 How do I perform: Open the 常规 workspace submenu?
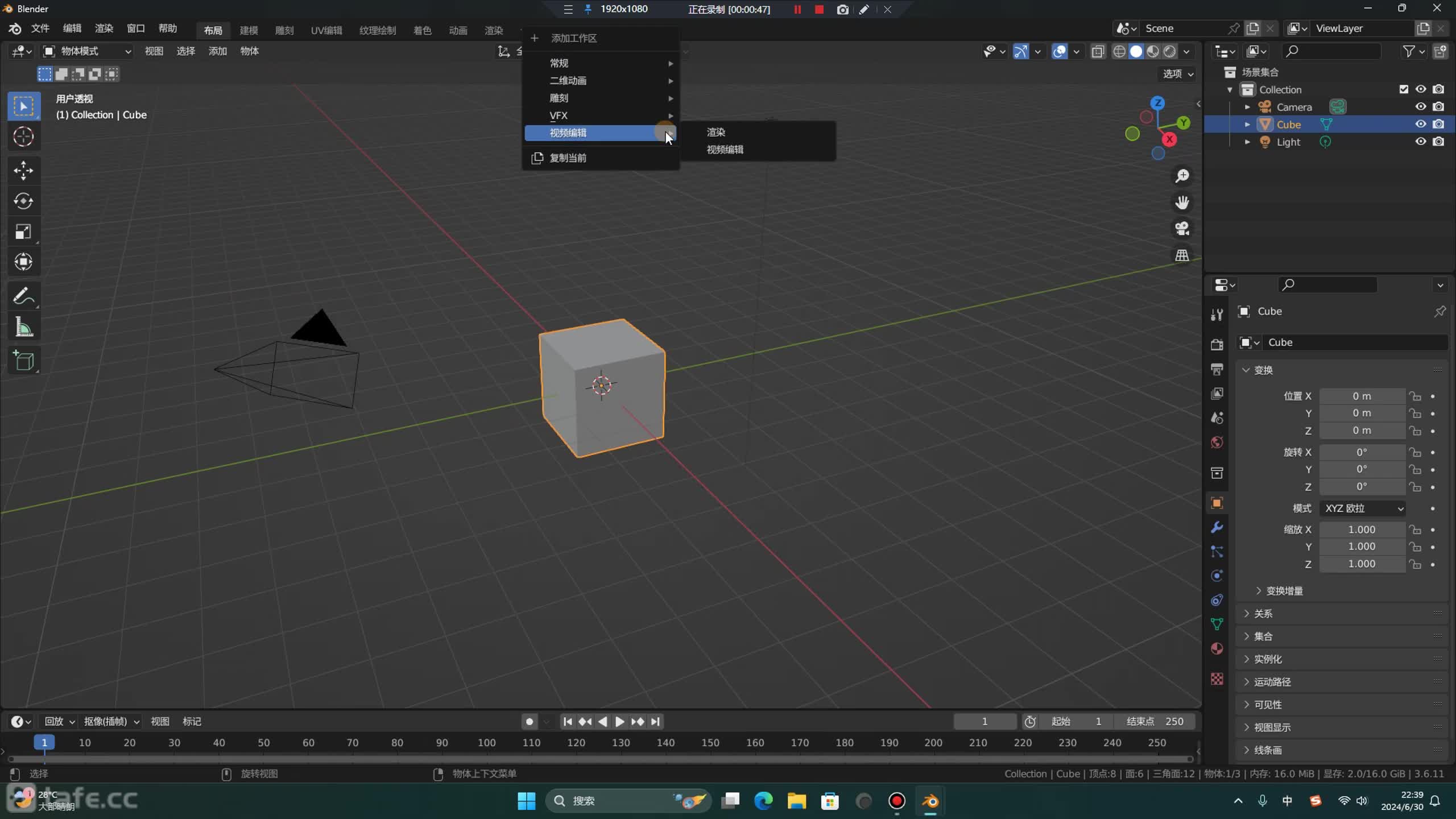coord(601,63)
